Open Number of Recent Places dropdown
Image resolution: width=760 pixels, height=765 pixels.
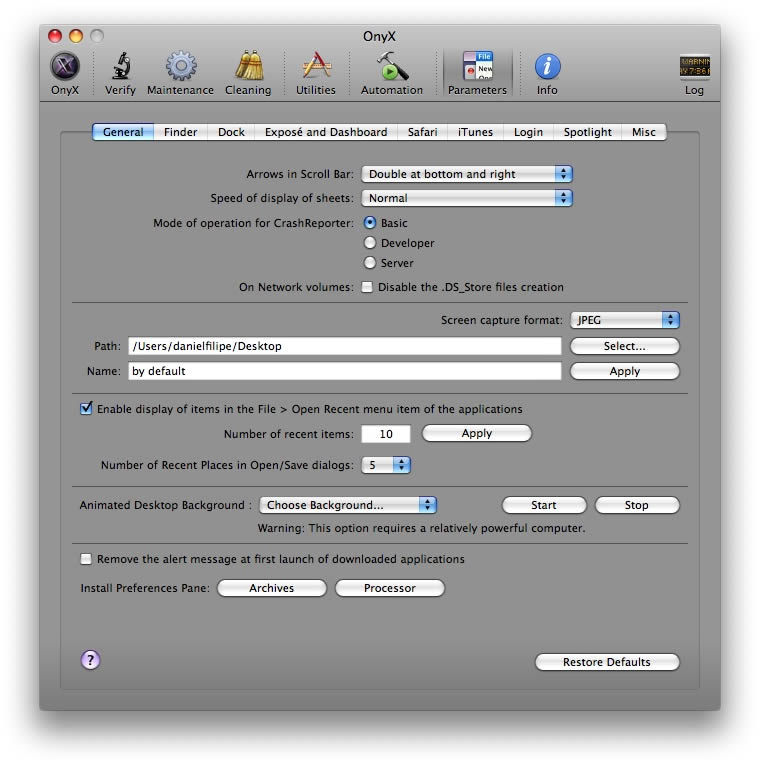coord(386,465)
